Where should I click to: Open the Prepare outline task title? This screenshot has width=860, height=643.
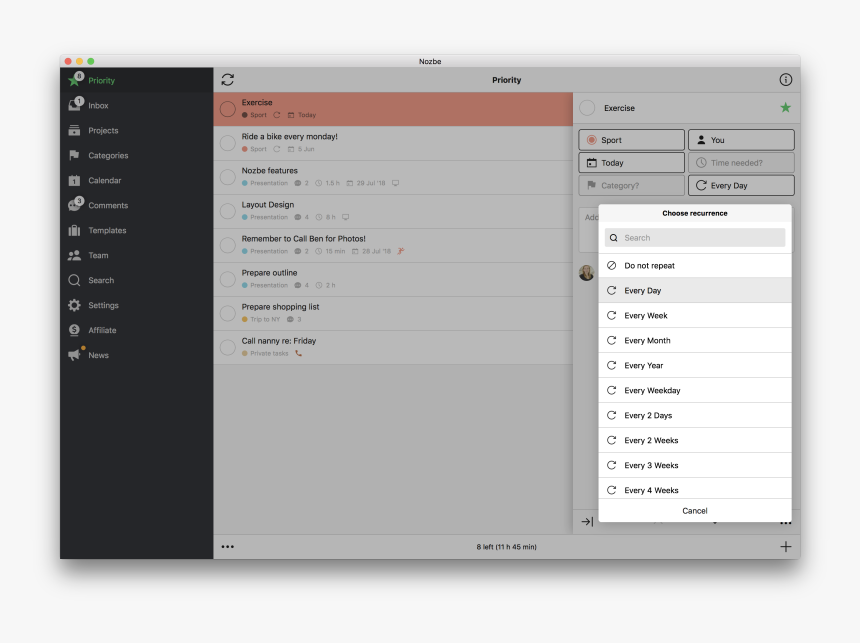[269, 273]
